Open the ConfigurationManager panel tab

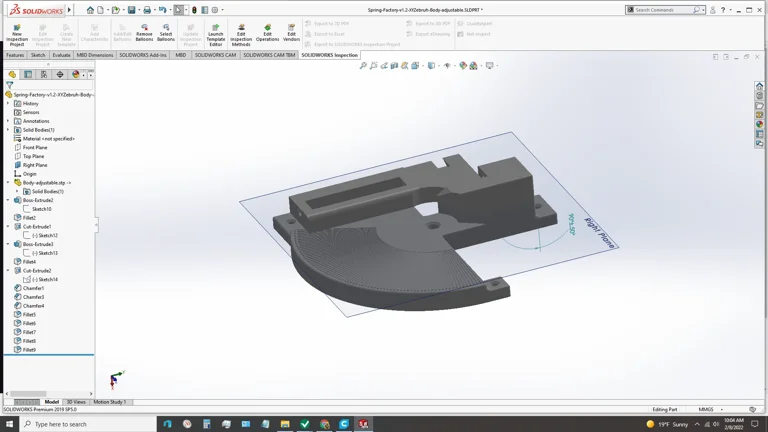44,74
